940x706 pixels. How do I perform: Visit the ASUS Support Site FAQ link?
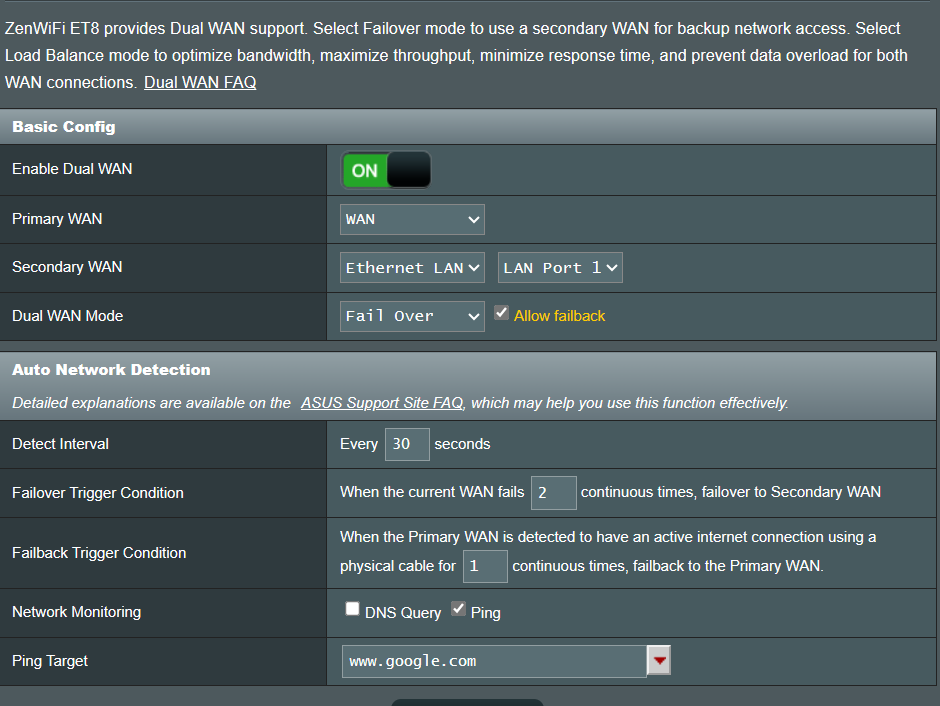click(382, 403)
